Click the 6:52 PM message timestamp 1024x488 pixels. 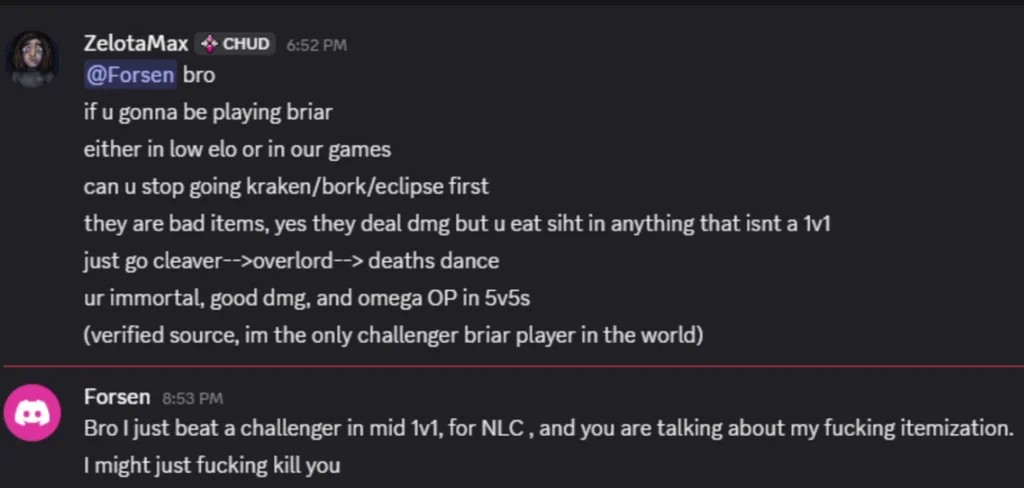click(317, 45)
